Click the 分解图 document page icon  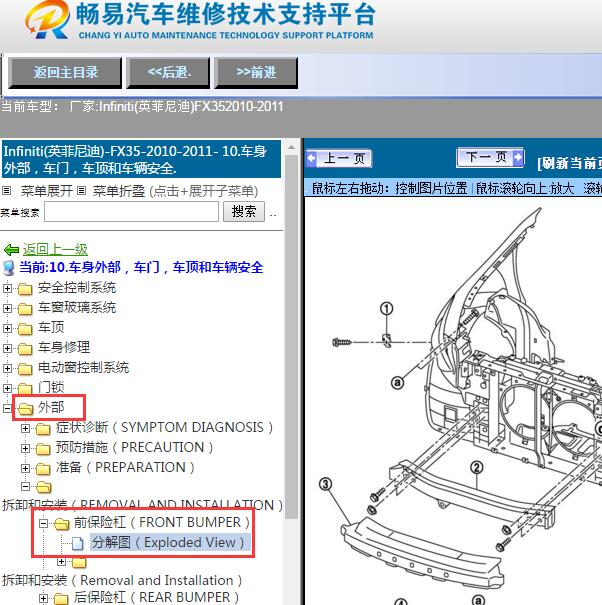78,544
